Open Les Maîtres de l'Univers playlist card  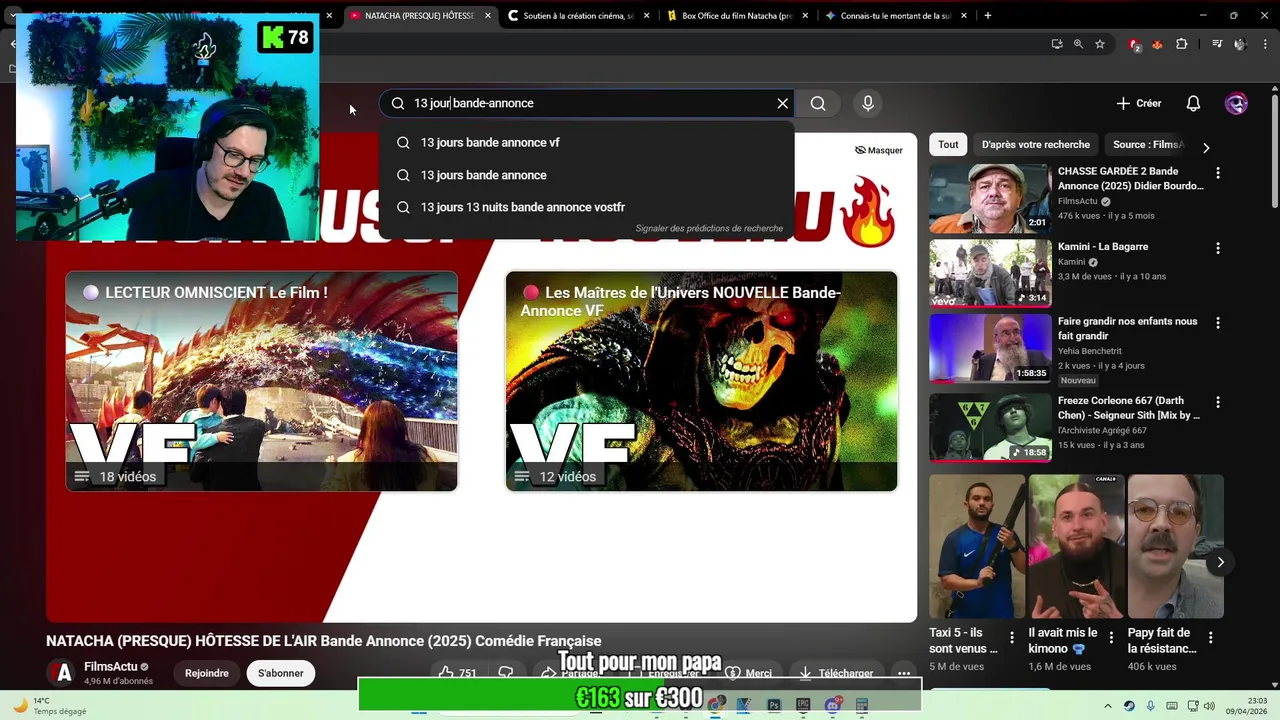click(701, 381)
